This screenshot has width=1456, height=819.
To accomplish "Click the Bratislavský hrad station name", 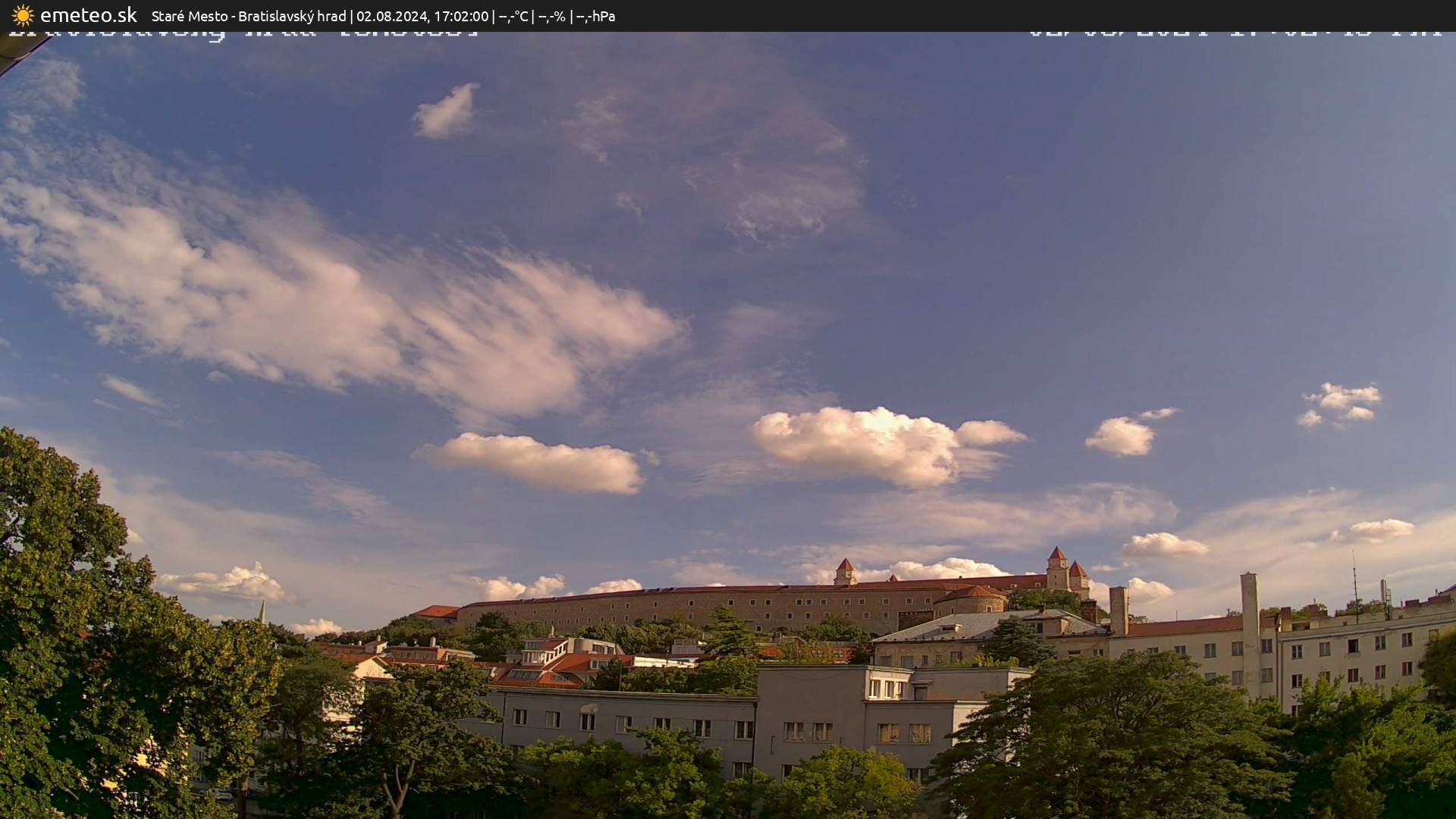I will tap(292, 15).
